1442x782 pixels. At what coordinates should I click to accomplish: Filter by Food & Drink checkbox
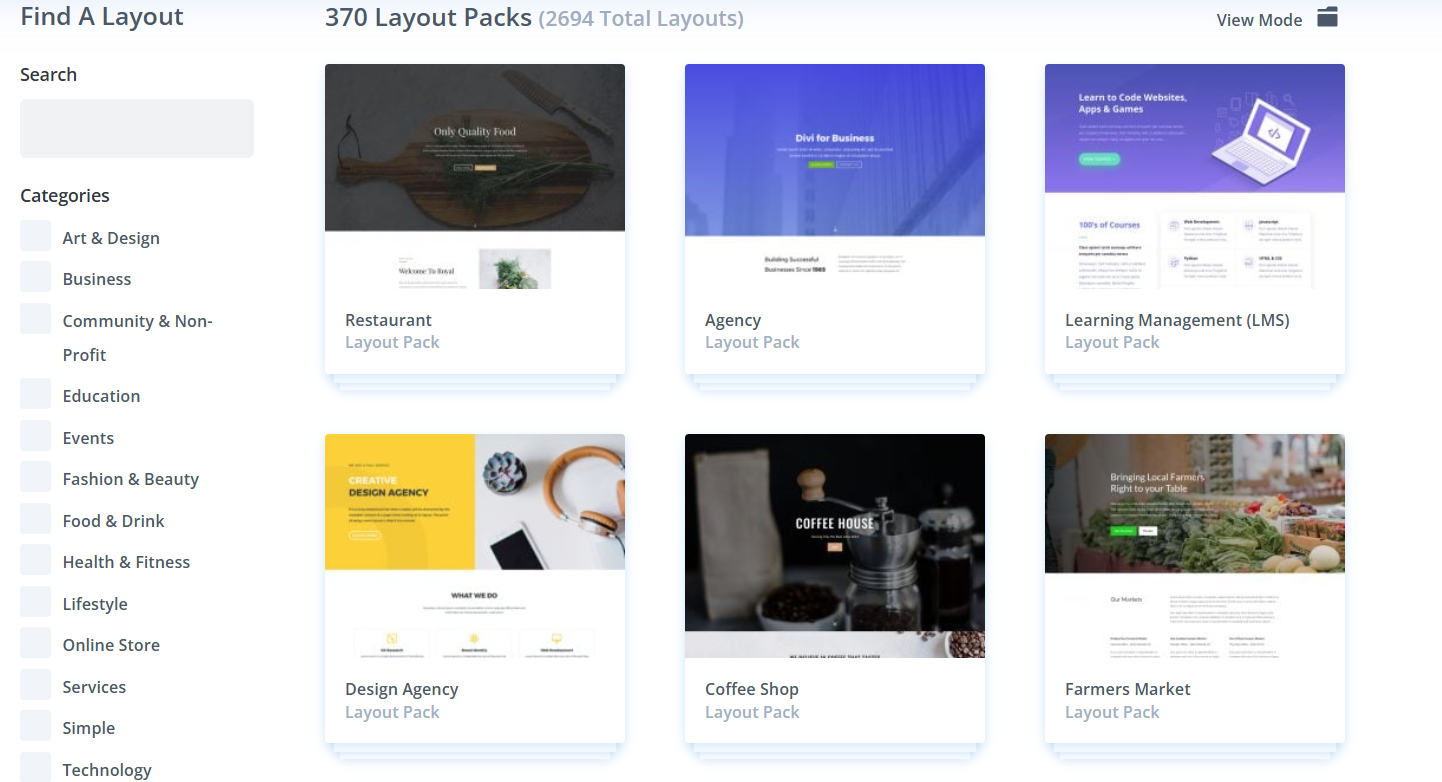36,520
